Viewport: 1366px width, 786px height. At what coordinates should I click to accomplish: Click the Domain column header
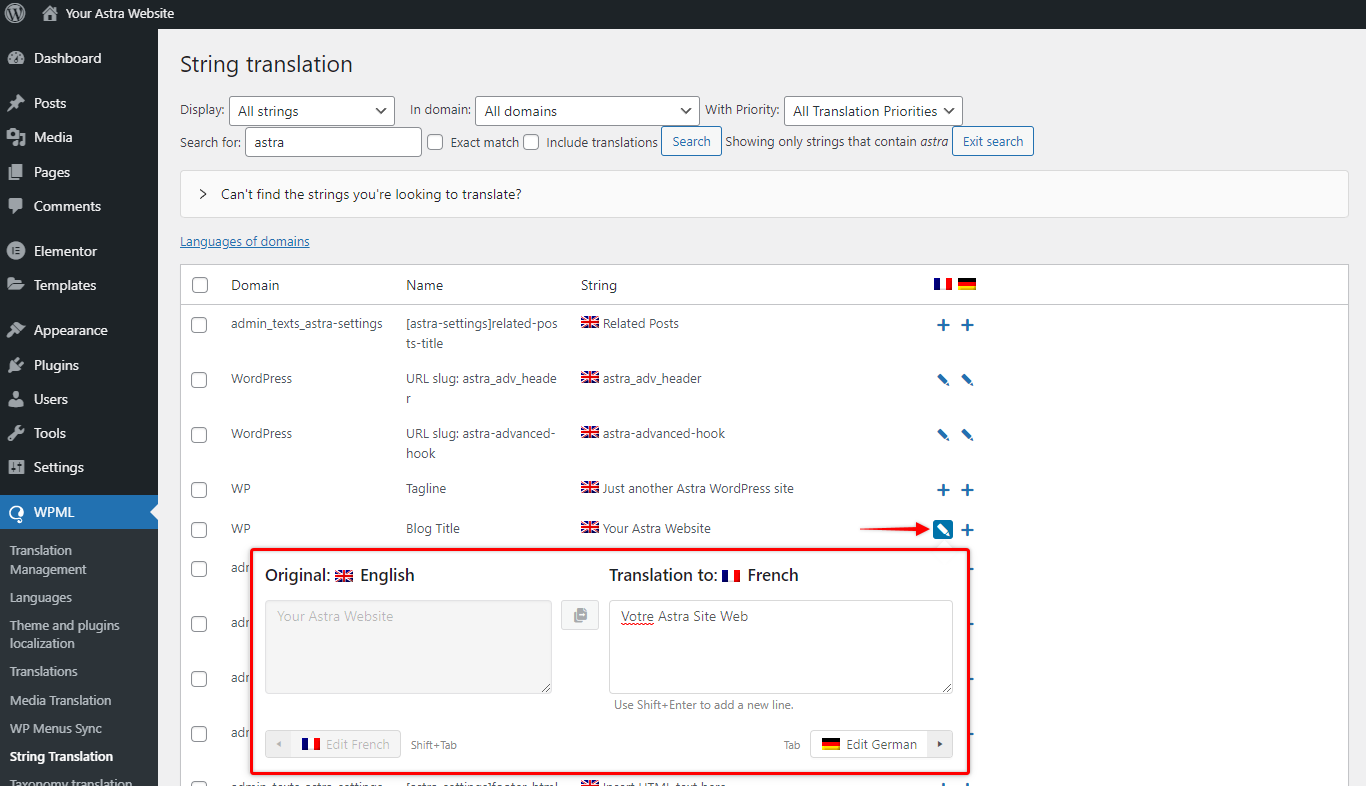(x=256, y=285)
